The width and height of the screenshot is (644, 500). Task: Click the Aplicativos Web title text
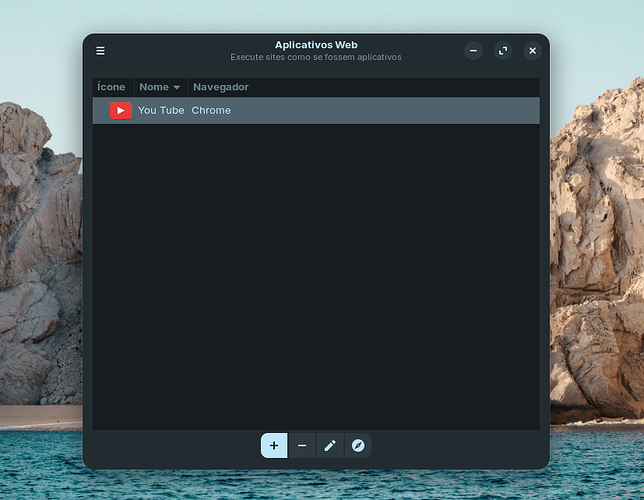point(316,45)
